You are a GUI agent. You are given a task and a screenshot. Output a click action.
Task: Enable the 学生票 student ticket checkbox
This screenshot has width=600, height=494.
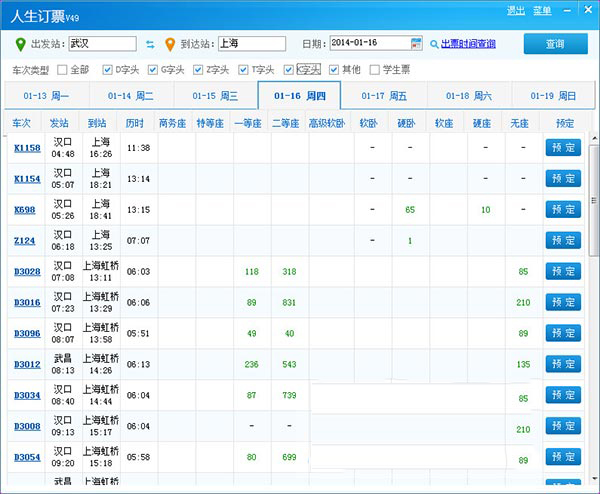(375, 70)
